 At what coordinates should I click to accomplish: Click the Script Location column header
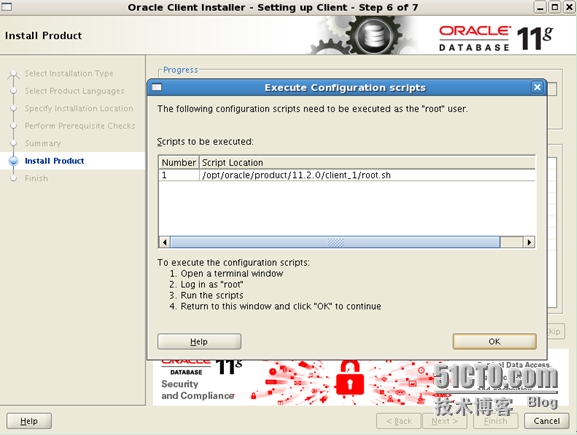point(367,162)
